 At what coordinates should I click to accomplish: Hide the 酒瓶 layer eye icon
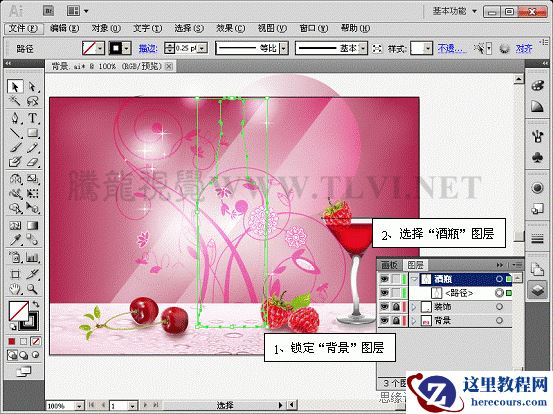[x=384, y=279]
